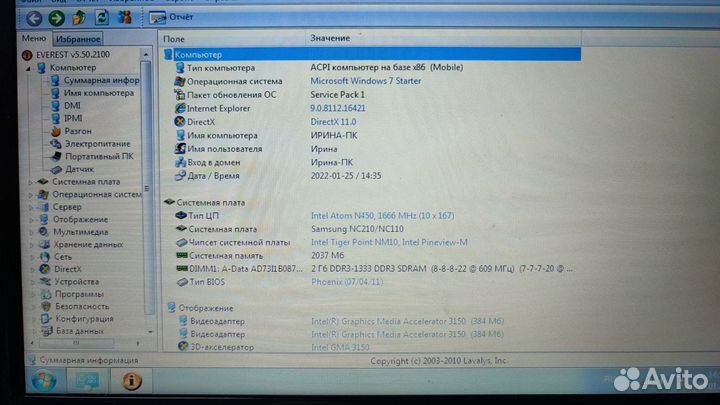This screenshot has height=405, width=720.
Task: Collapse the Компьютер tree node
Action: 29,68
